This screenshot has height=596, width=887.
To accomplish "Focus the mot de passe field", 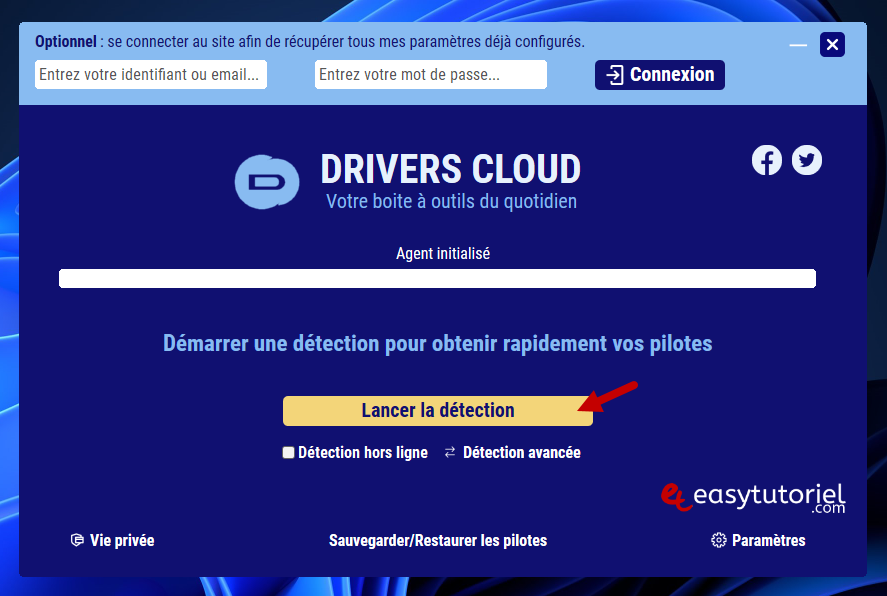I will coord(430,75).
